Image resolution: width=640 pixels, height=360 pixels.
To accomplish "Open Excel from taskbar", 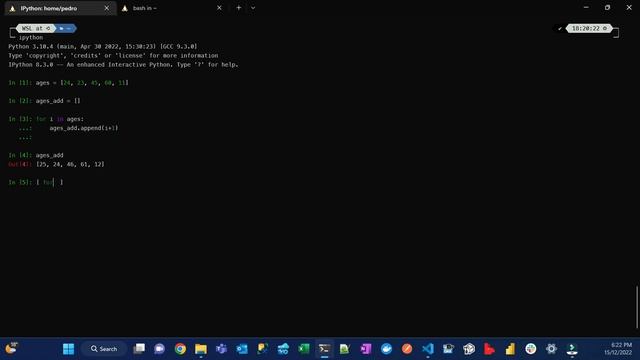I will point(304,349).
